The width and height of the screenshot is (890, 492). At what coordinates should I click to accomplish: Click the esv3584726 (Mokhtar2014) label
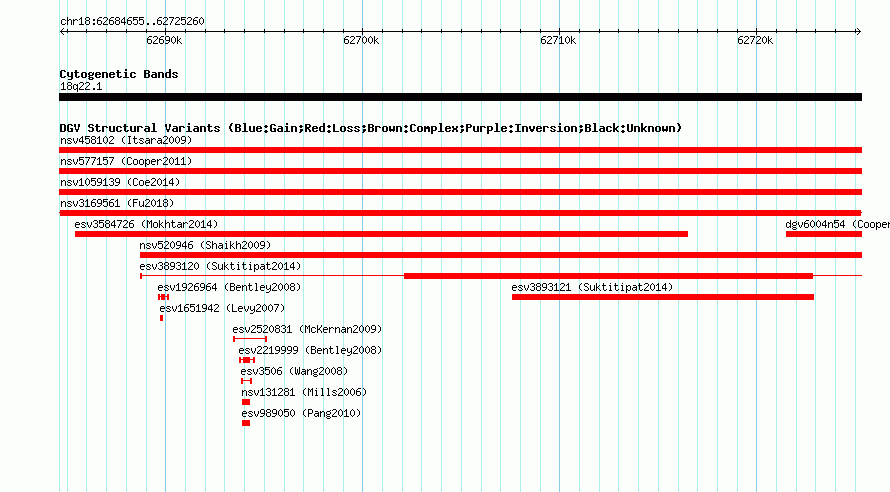(146, 224)
